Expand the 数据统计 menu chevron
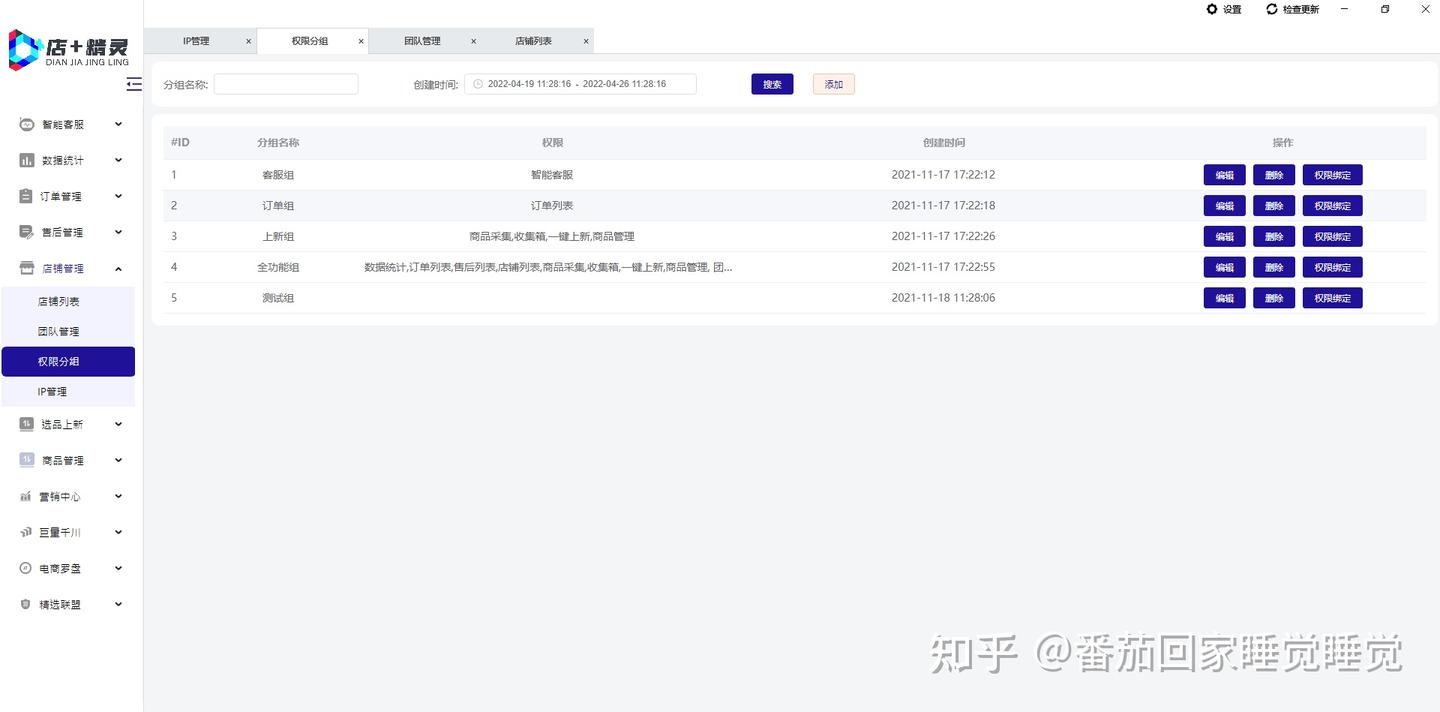The image size is (1440, 712). point(119,161)
